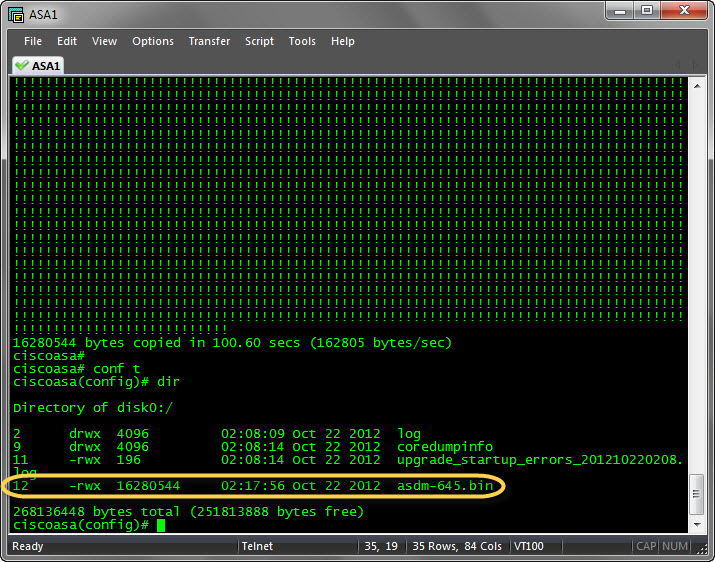Viewport: 715px width, 562px height.
Task: Click the '35, 19' cursor position status
Action: tap(381, 546)
